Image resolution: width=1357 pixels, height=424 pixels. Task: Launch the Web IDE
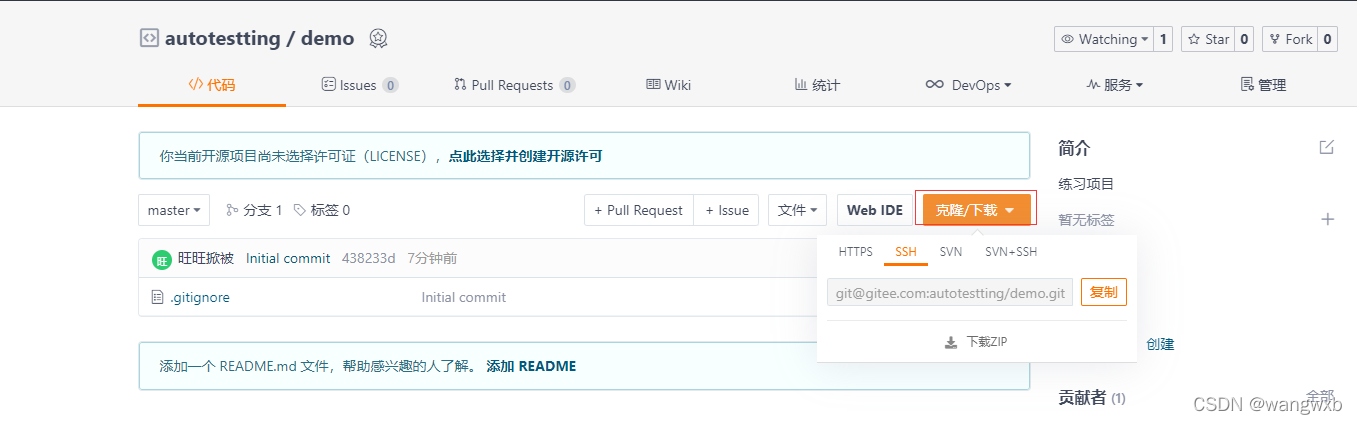click(875, 210)
